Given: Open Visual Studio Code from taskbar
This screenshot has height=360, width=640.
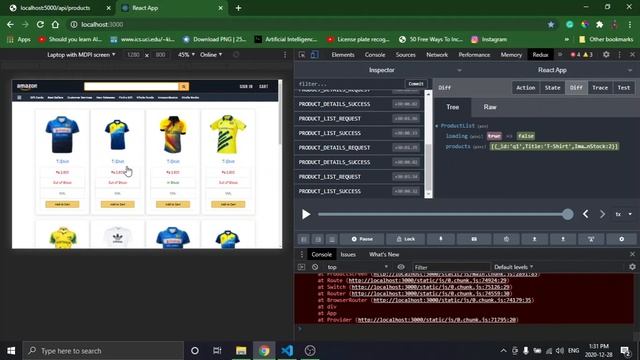Looking at the screenshot, I should 287,350.
